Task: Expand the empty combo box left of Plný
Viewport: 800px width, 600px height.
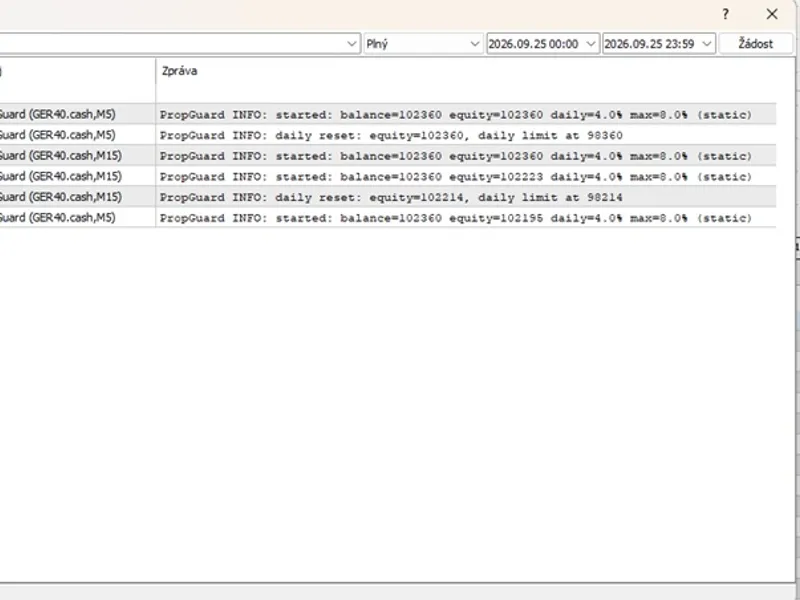Action: click(x=351, y=44)
